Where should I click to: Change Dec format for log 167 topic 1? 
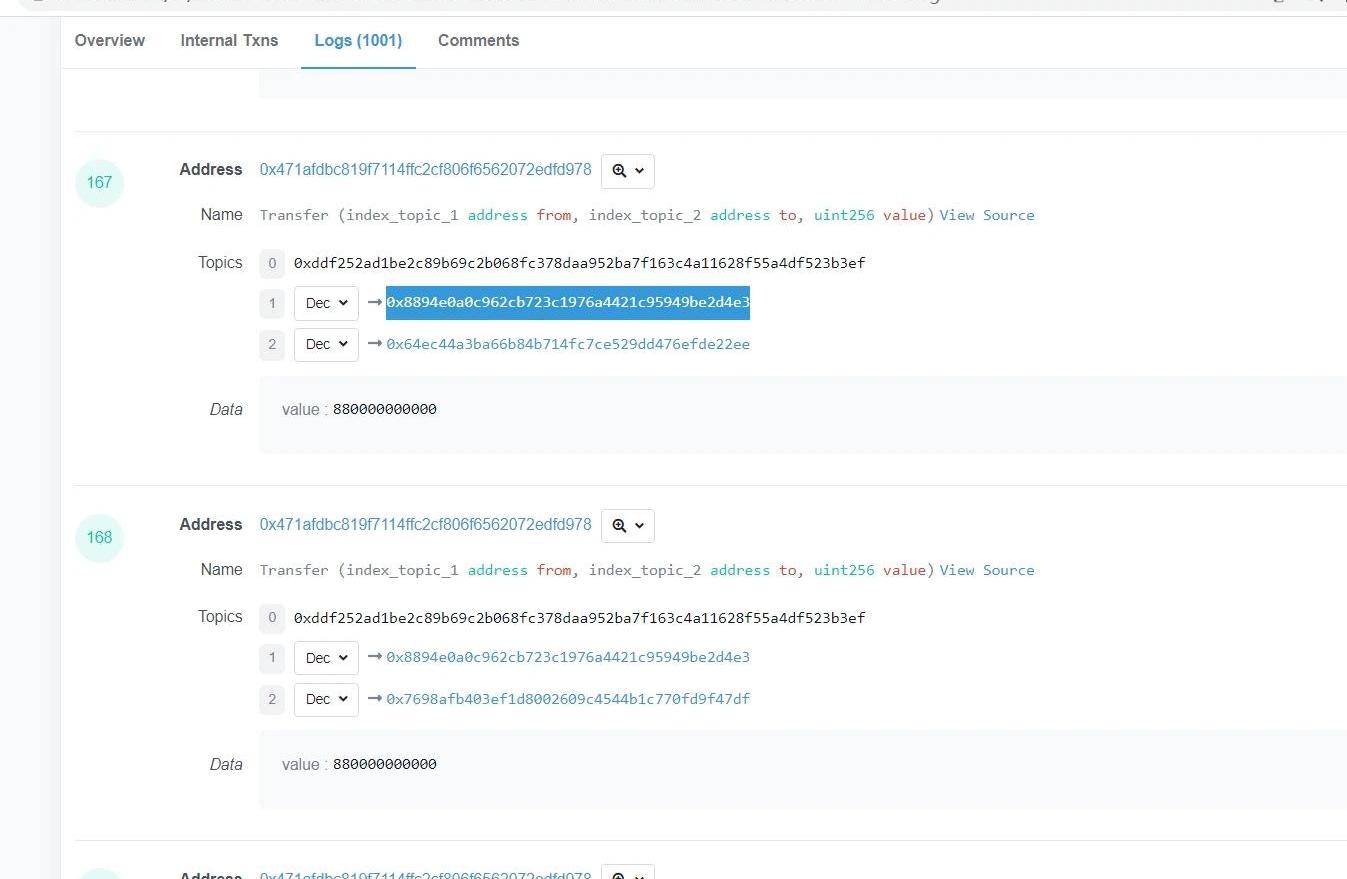(326, 303)
